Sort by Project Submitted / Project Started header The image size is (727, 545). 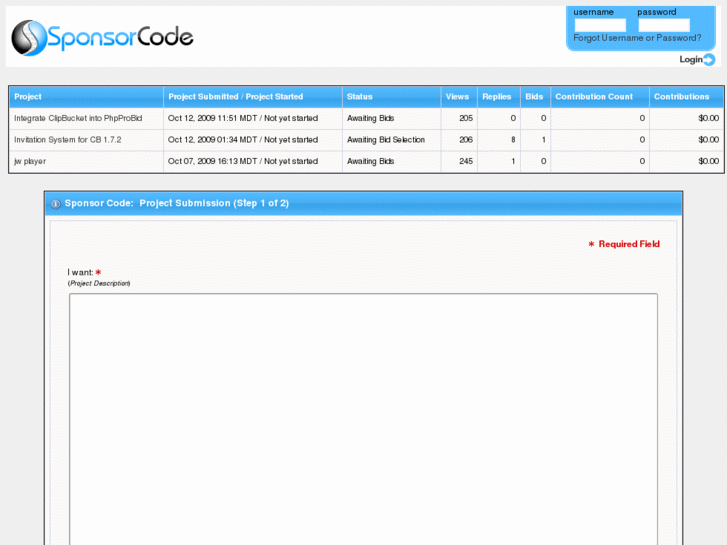point(236,96)
